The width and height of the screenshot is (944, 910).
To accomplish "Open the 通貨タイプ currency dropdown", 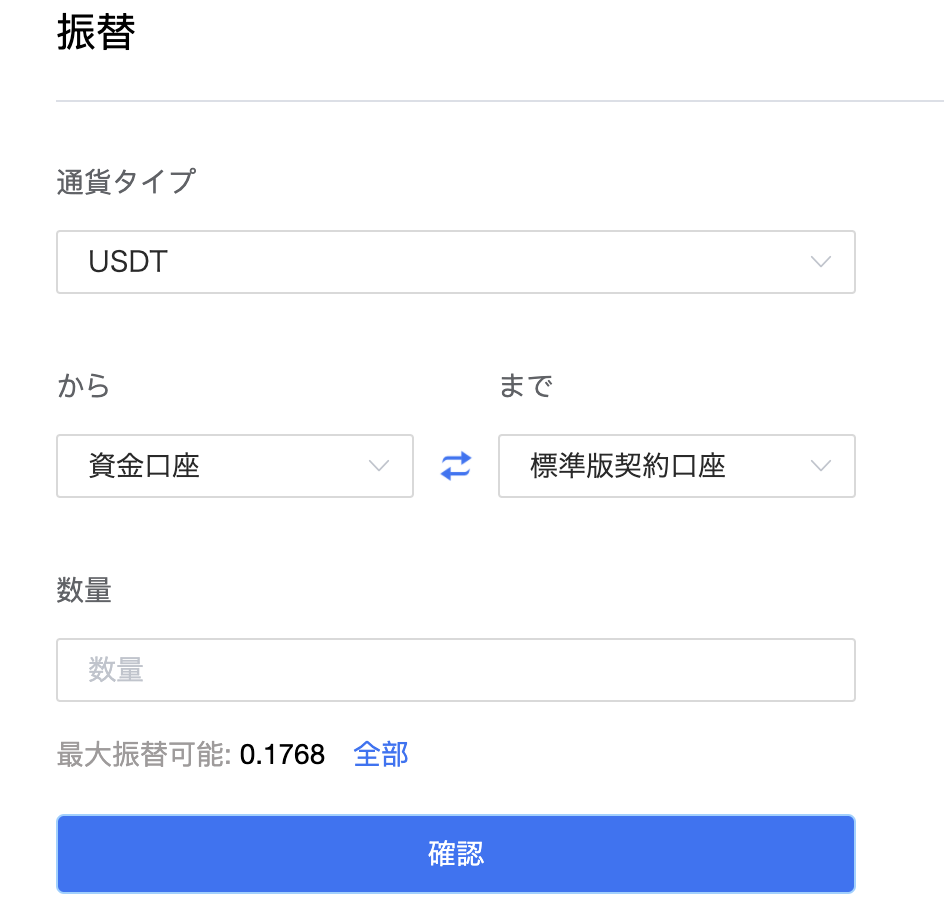I will (456, 262).
